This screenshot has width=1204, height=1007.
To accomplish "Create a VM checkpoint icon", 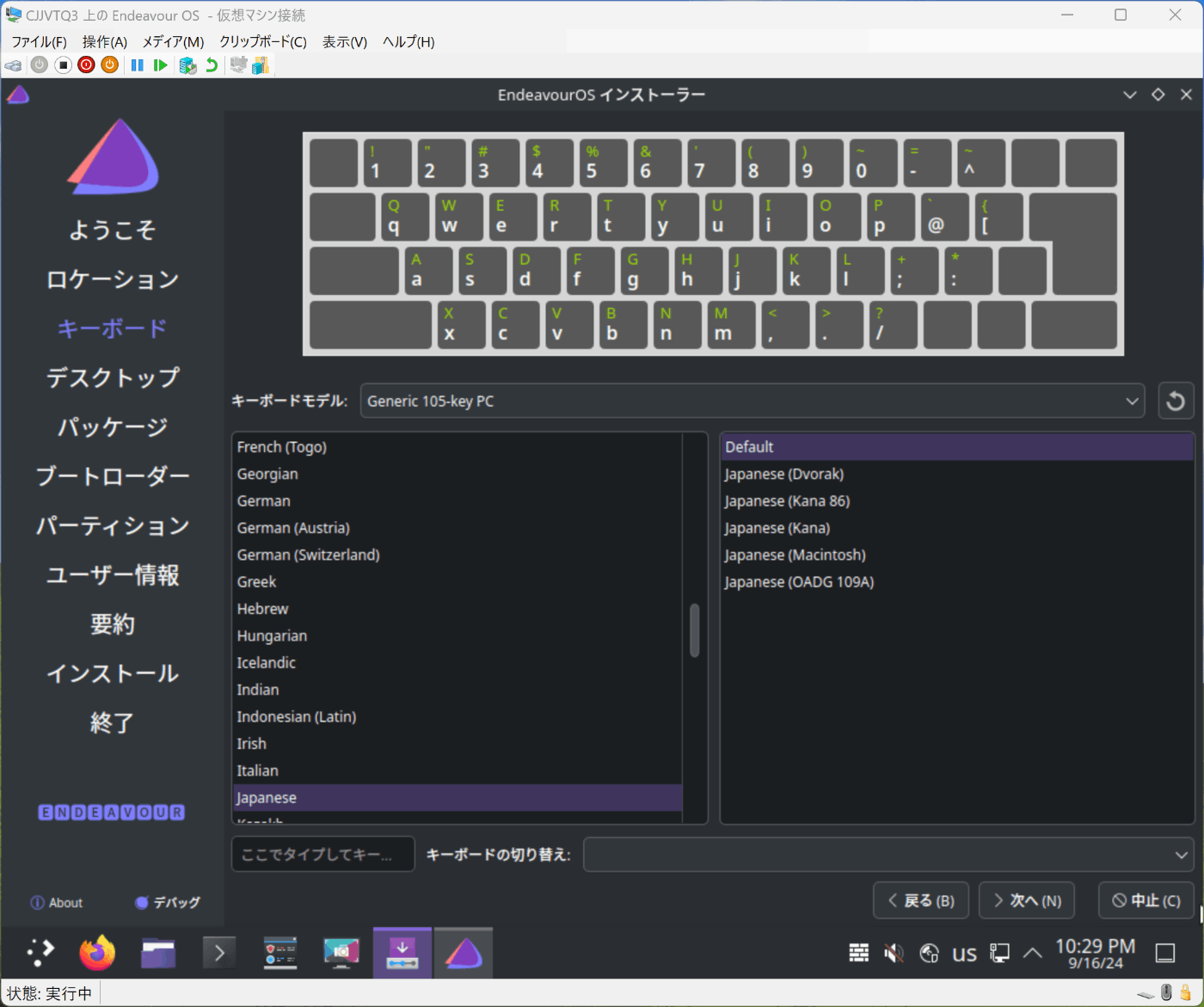I will [x=187, y=65].
